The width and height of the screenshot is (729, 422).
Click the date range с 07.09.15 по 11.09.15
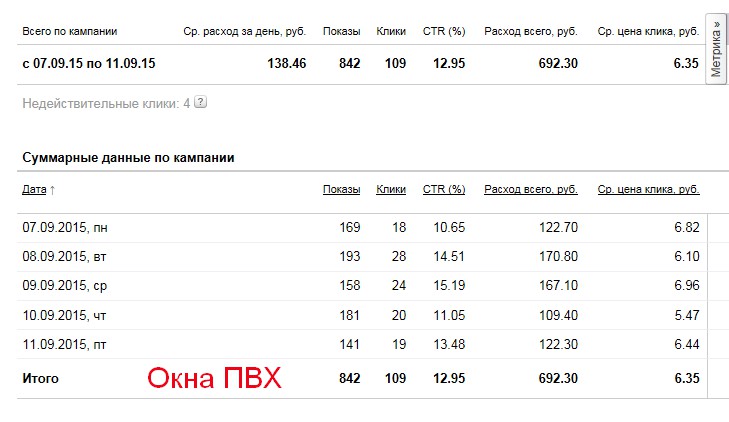(88, 63)
